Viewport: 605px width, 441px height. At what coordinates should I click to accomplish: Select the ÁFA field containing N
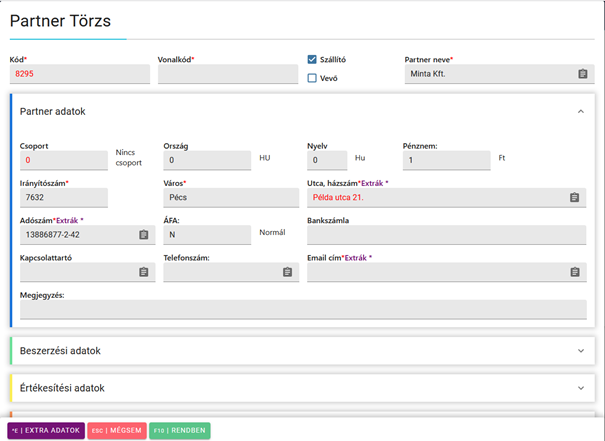[x=206, y=235]
